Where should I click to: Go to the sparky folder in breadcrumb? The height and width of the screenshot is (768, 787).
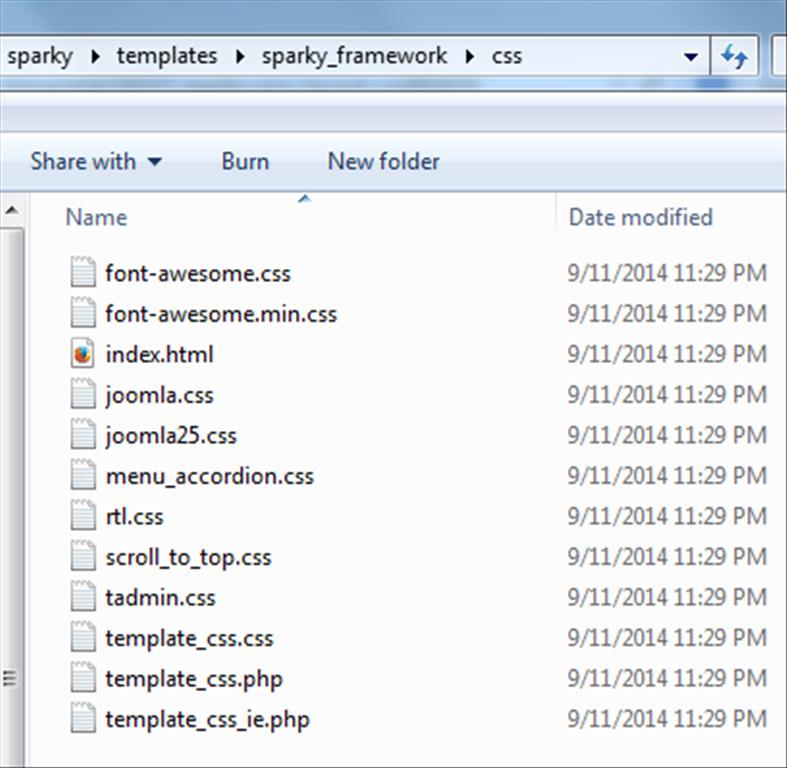(x=40, y=56)
